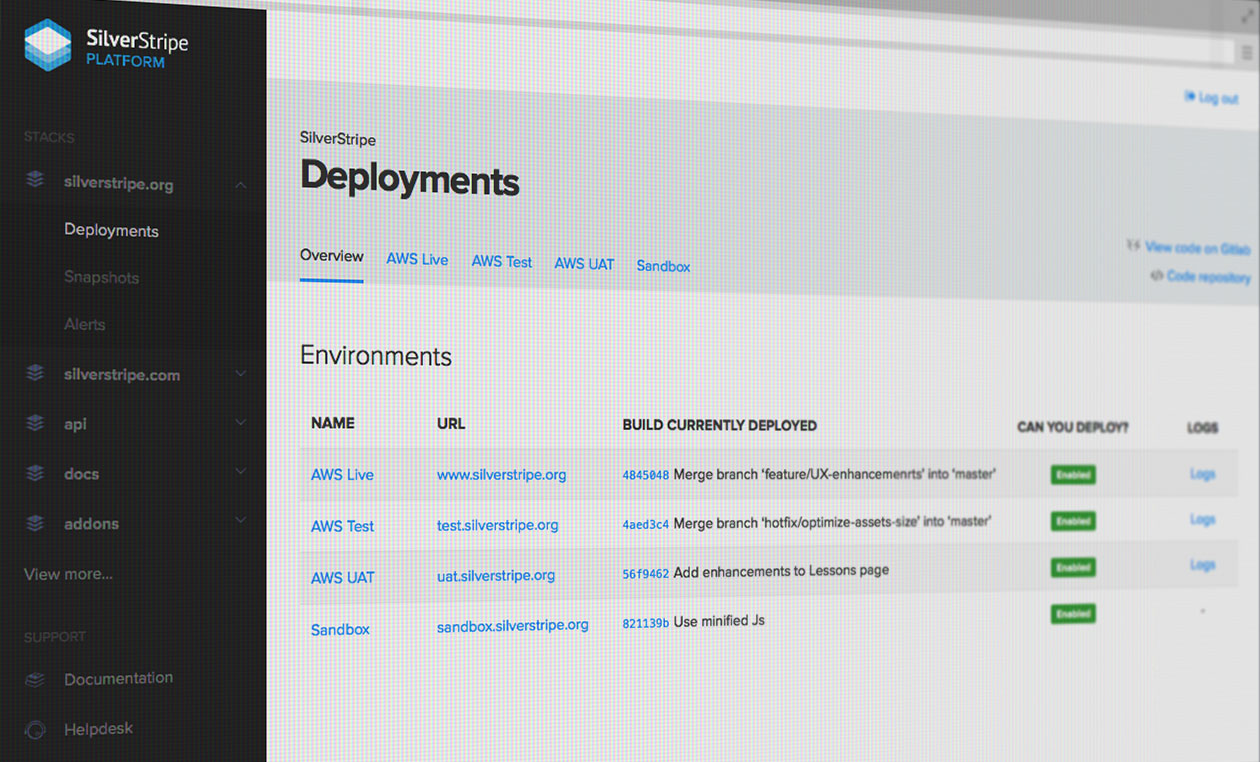
Task: Collapse the silverstripe.org stack chevron
Action: (x=240, y=184)
